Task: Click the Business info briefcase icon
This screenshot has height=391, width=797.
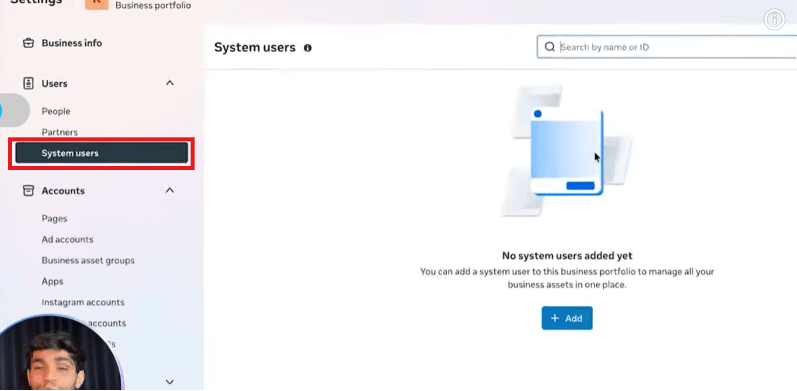Action: click(28, 43)
